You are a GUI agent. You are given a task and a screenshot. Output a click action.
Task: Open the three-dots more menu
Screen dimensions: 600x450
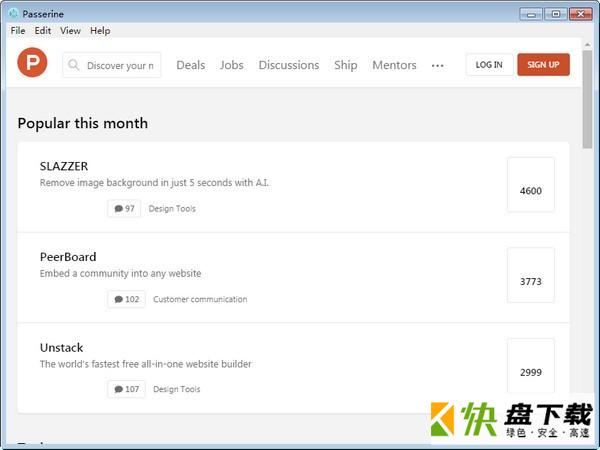(x=437, y=66)
